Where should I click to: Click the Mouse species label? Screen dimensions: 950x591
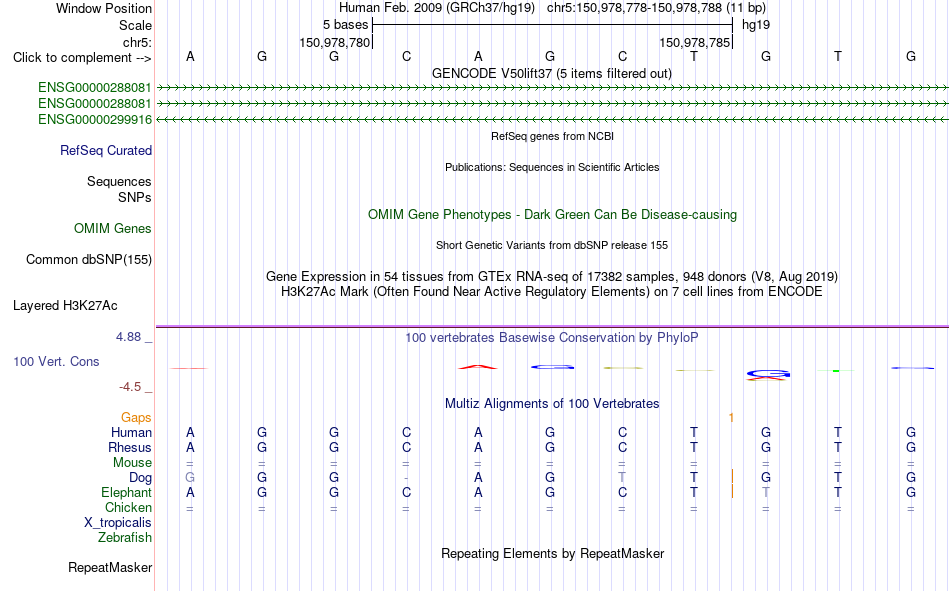coord(132,462)
